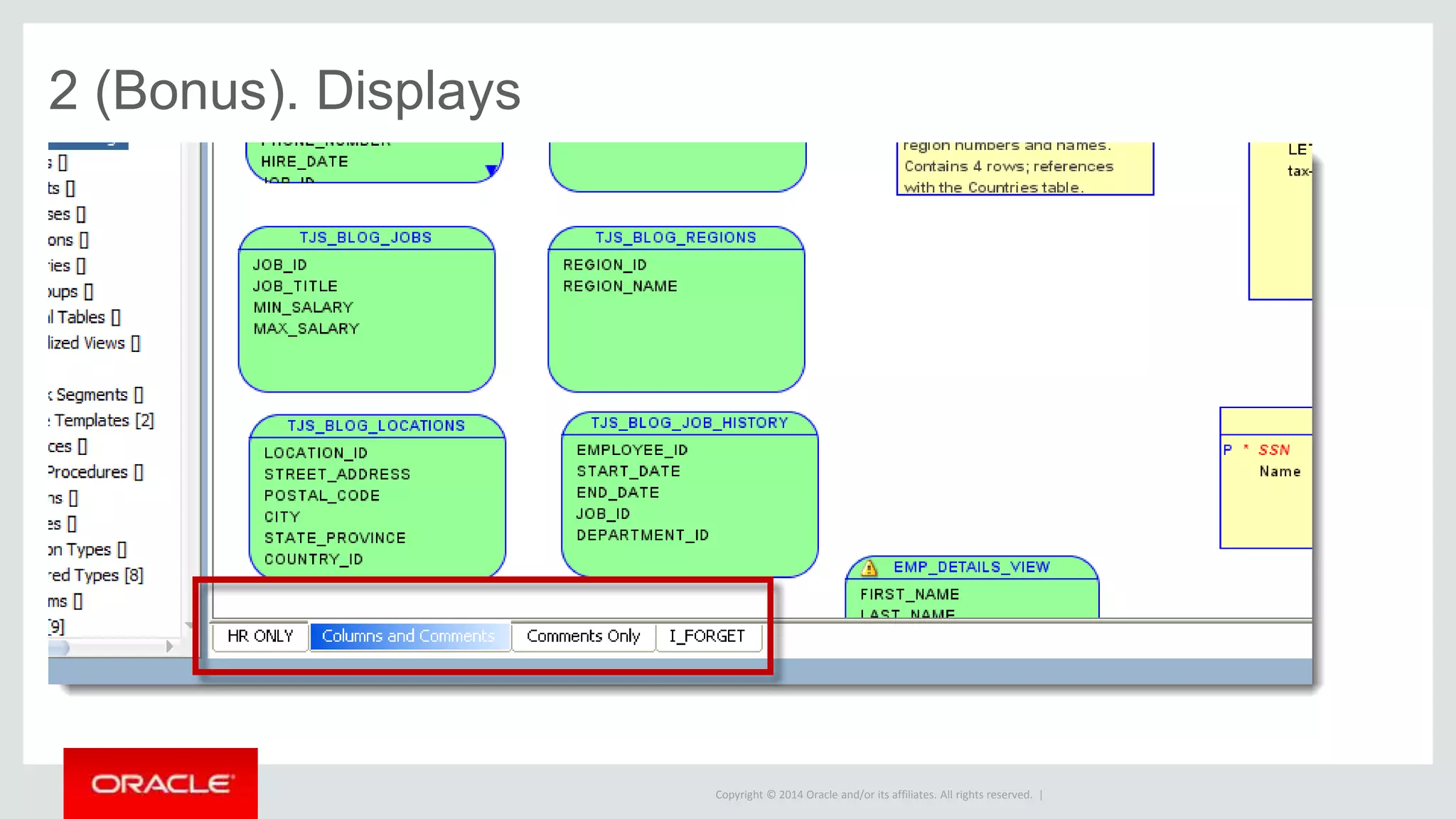Click the REGION_NAME column
The image size is (1456, 819).
pos(620,287)
